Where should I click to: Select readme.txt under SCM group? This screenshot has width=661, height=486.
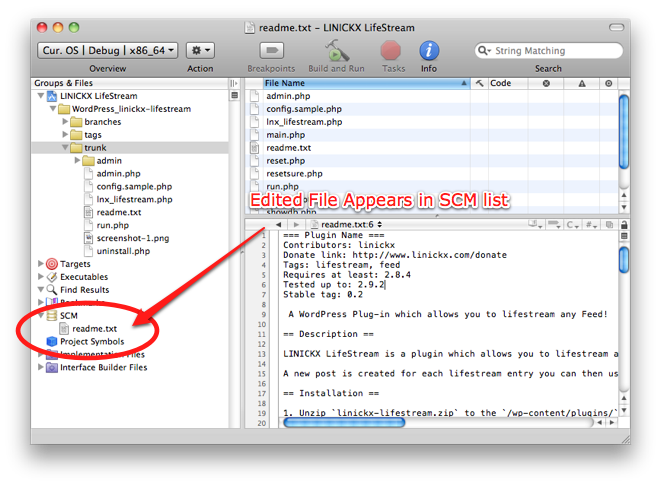point(94,328)
